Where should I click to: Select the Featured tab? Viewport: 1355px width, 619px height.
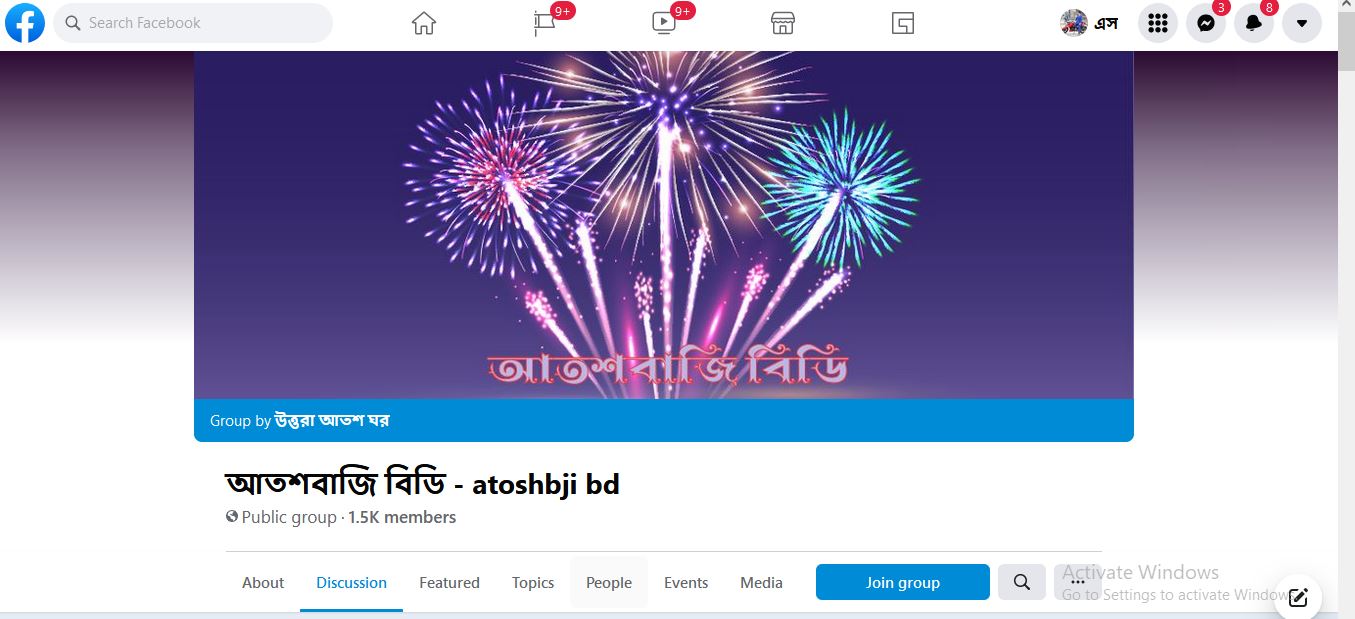pos(449,582)
